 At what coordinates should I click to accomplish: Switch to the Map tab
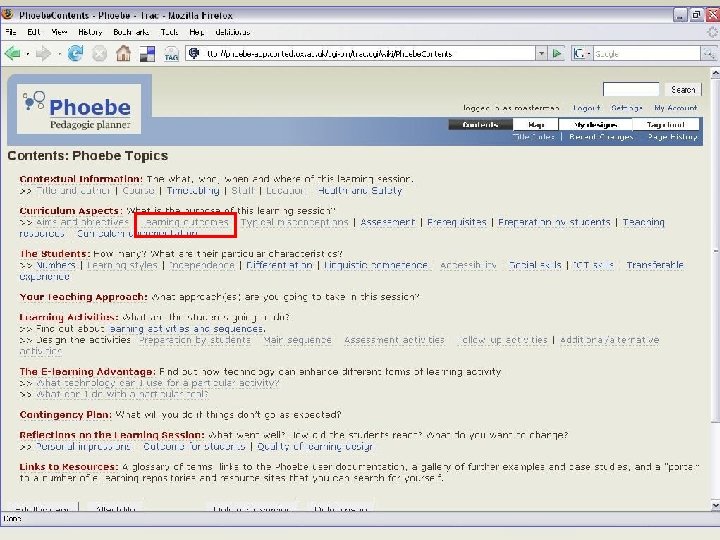[536, 124]
